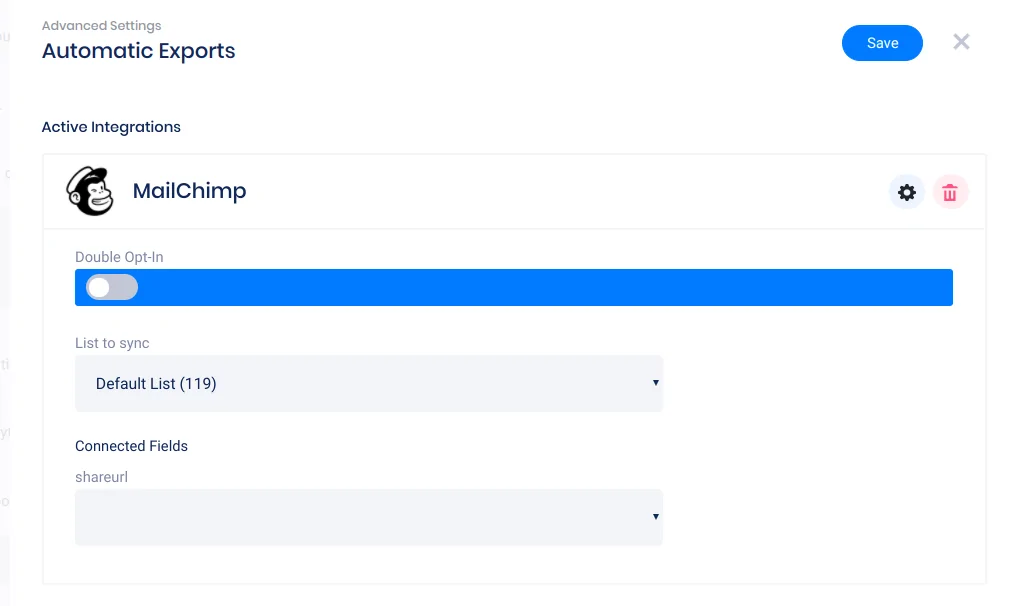
Task: Click the shareurl field label
Action: click(x=101, y=477)
